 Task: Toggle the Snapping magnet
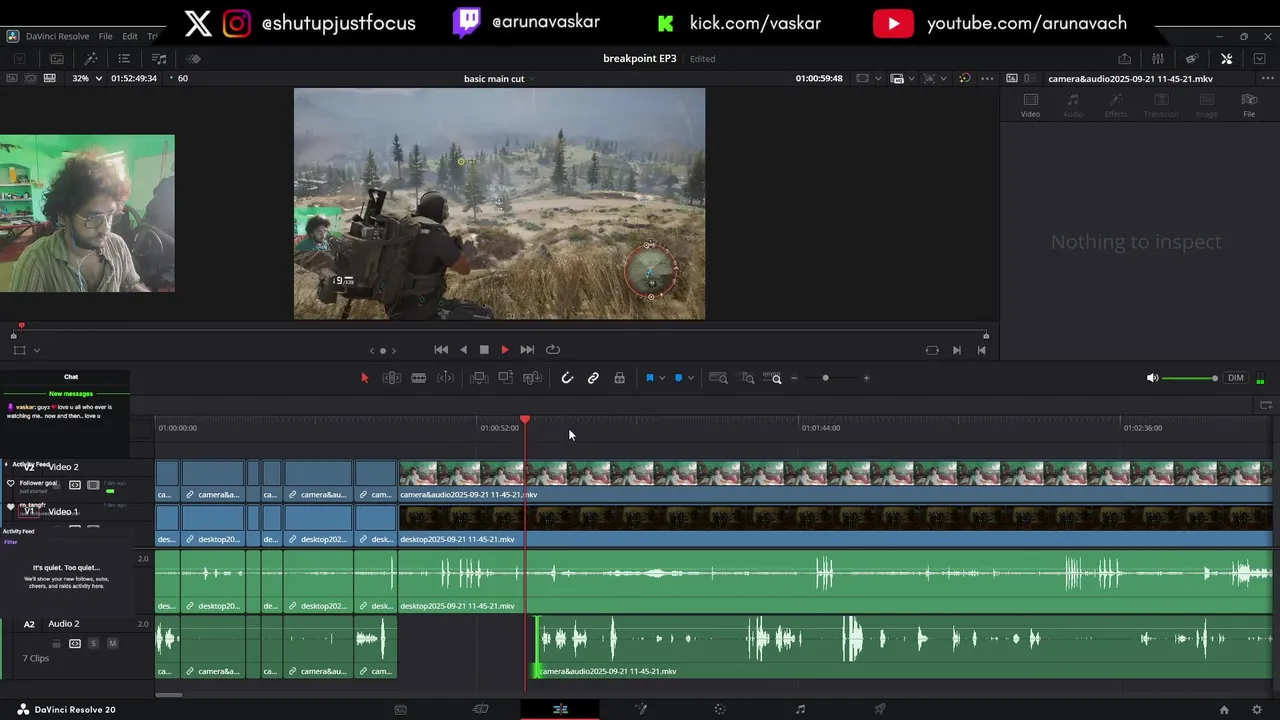(x=567, y=378)
